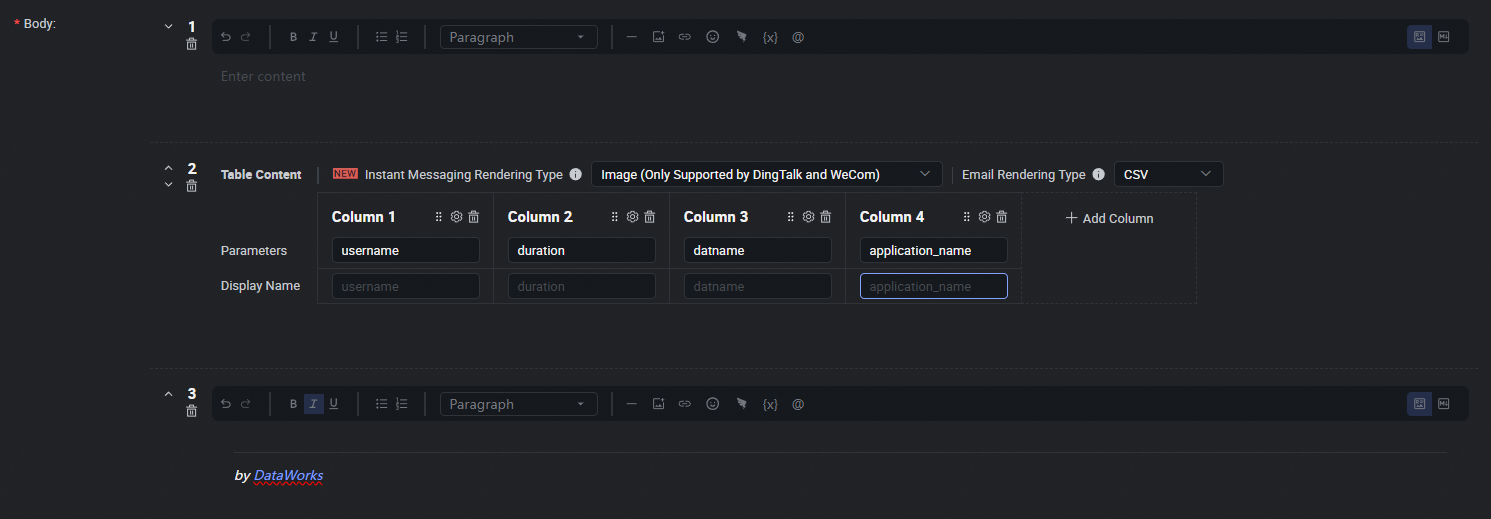Open the Instant Messaging Rendering Type dropdown
The image size is (1491, 519).
[766, 174]
